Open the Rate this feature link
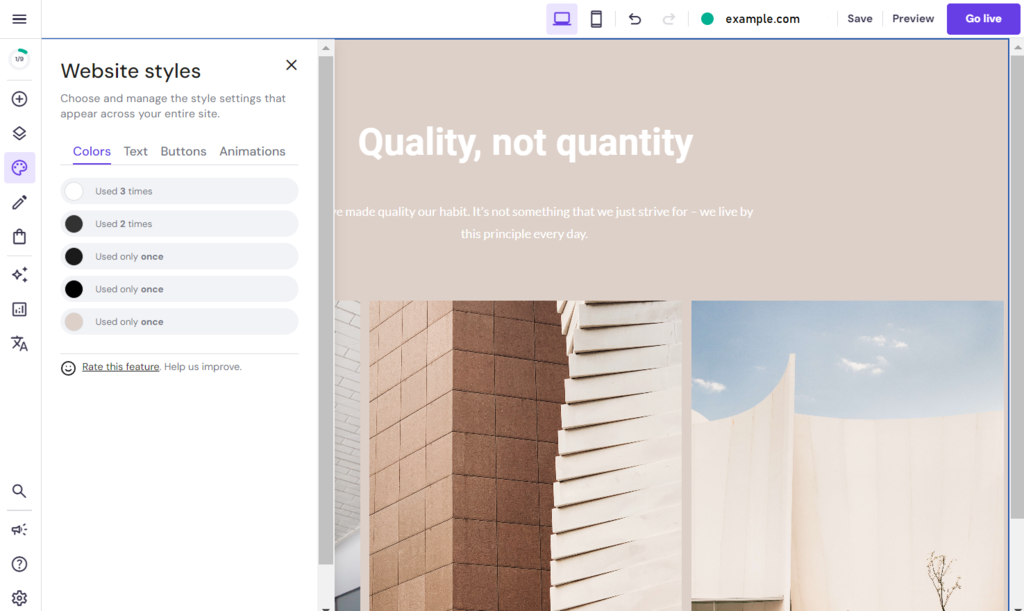 (x=120, y=366)
